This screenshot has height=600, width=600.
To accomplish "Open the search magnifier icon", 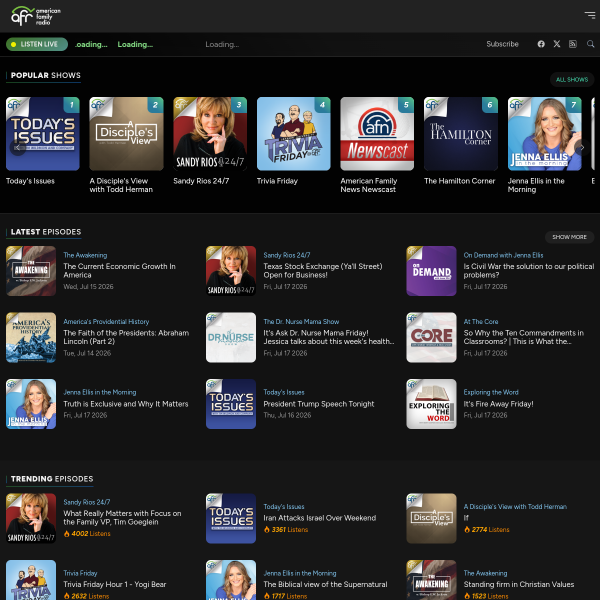I will tap(590, 44).
